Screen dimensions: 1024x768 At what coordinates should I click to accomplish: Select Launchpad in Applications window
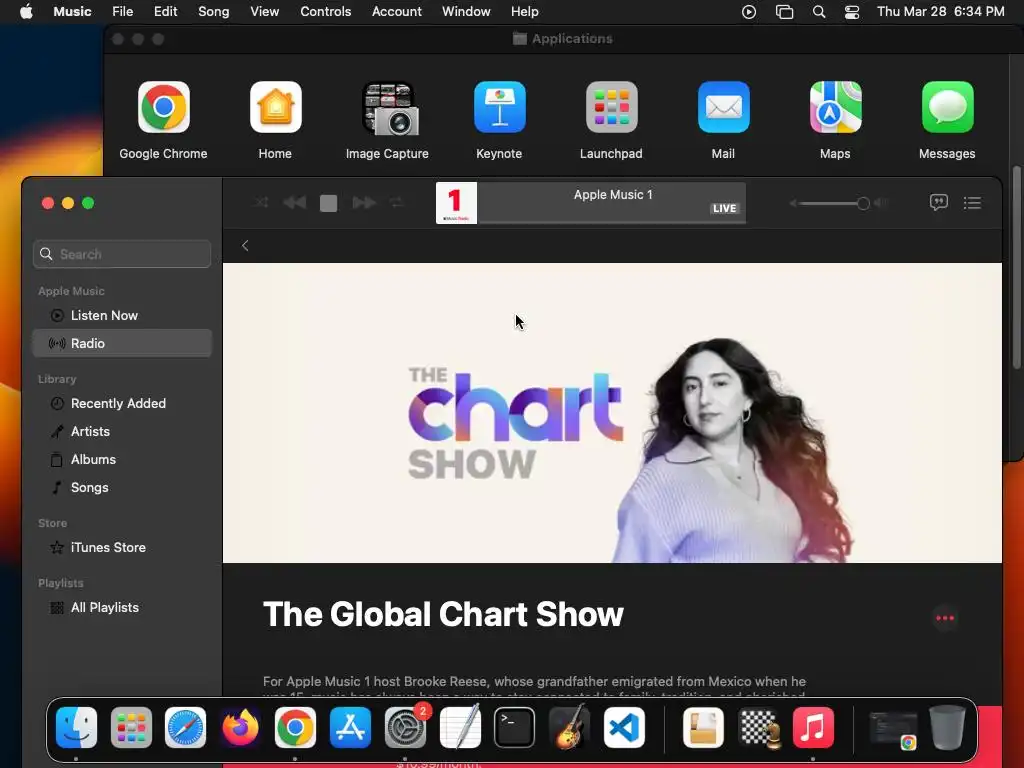click(x=612, y=107)
